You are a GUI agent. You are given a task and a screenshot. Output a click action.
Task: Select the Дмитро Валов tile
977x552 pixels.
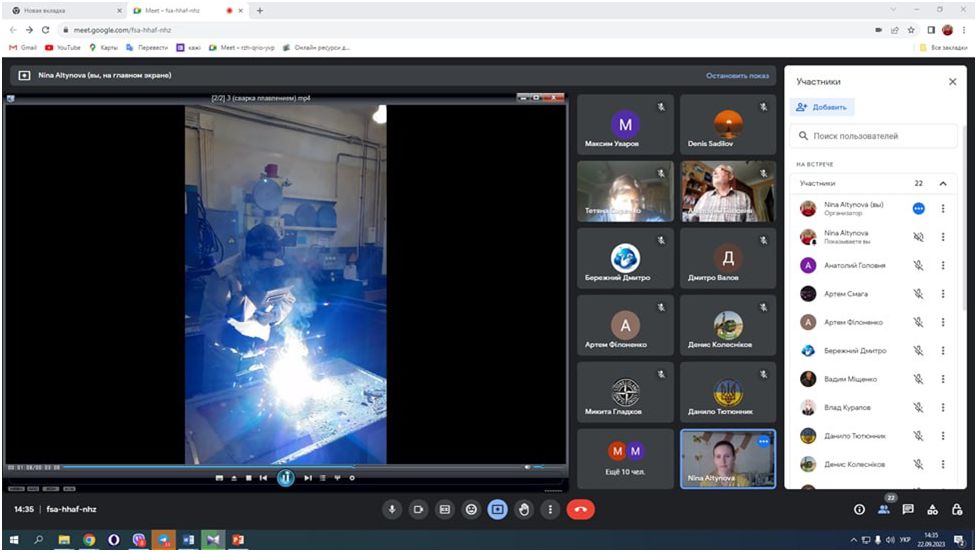[x=728, y=258]
